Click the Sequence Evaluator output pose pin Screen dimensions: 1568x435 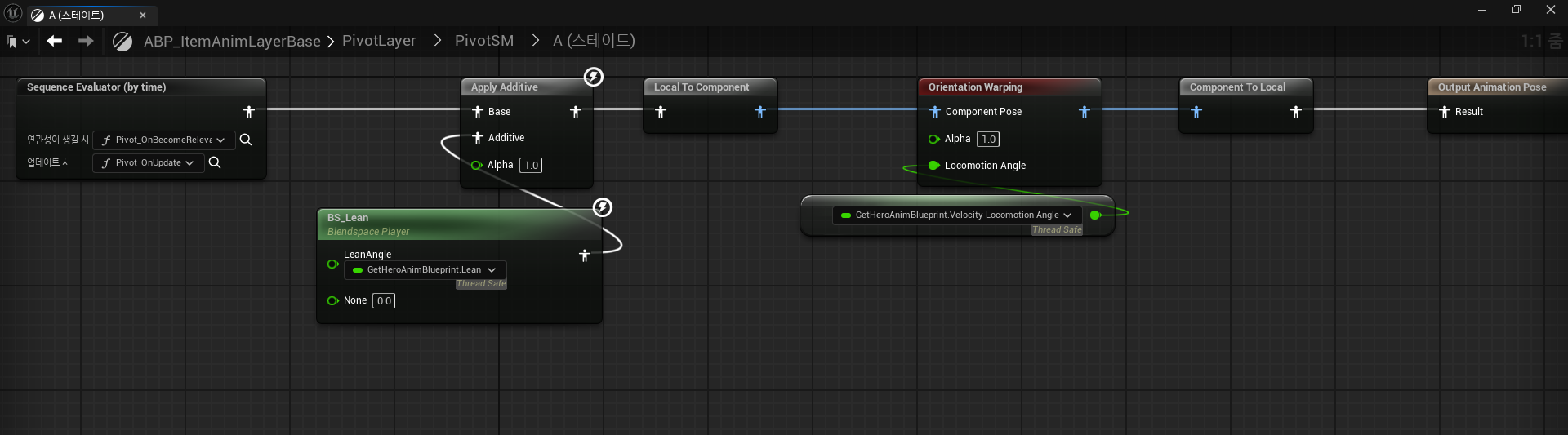(249, 112)
